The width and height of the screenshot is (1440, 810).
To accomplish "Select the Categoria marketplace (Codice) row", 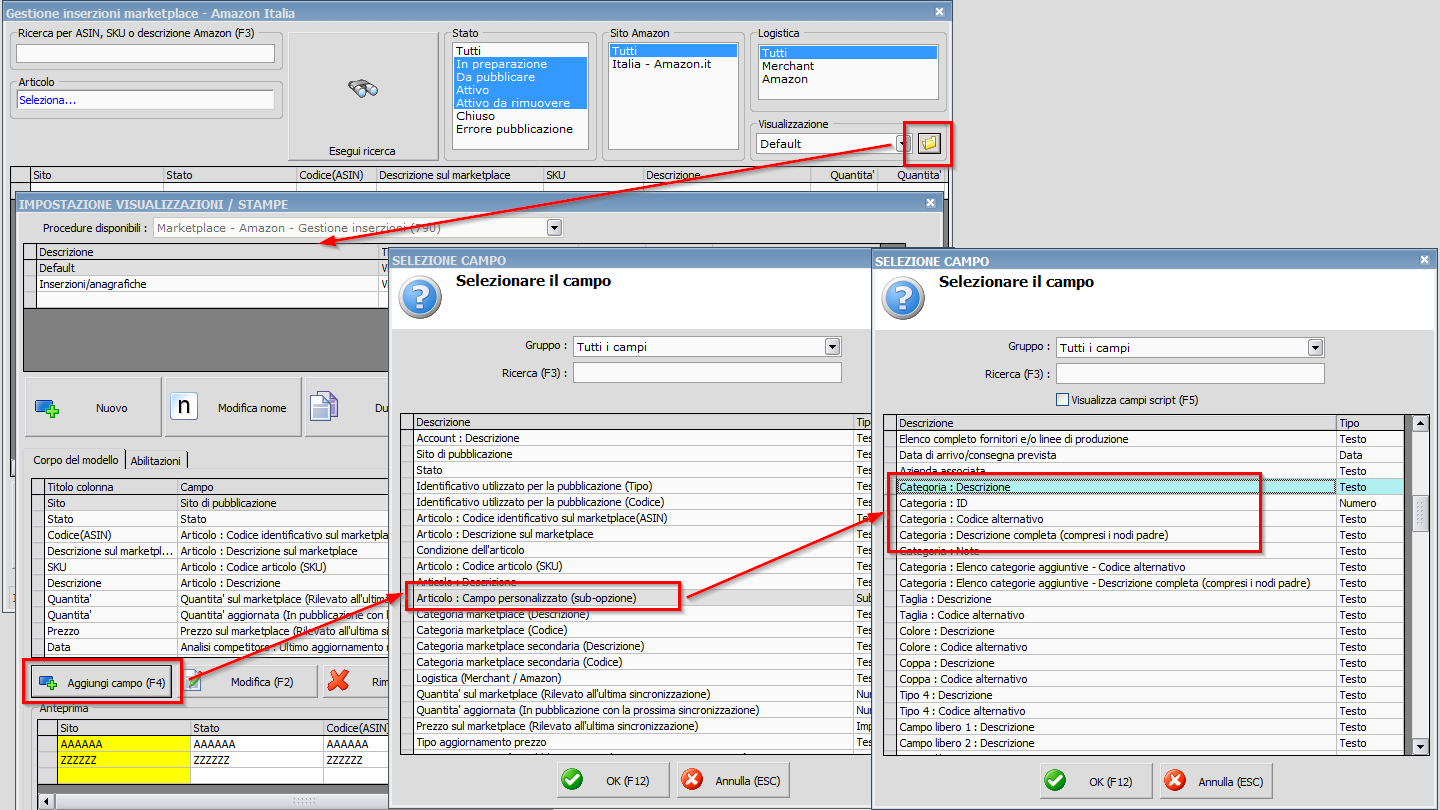I will point(635,630).
